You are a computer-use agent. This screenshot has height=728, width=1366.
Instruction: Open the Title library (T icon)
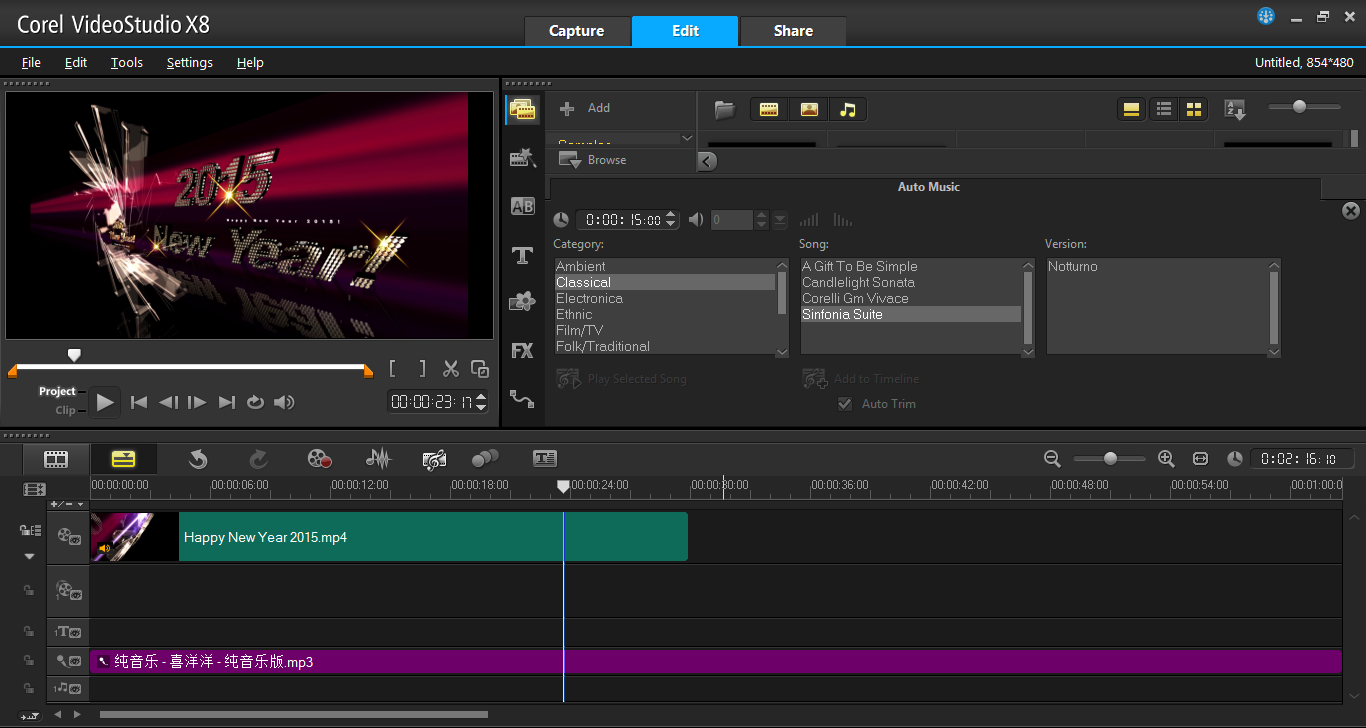tap(522, 255)
